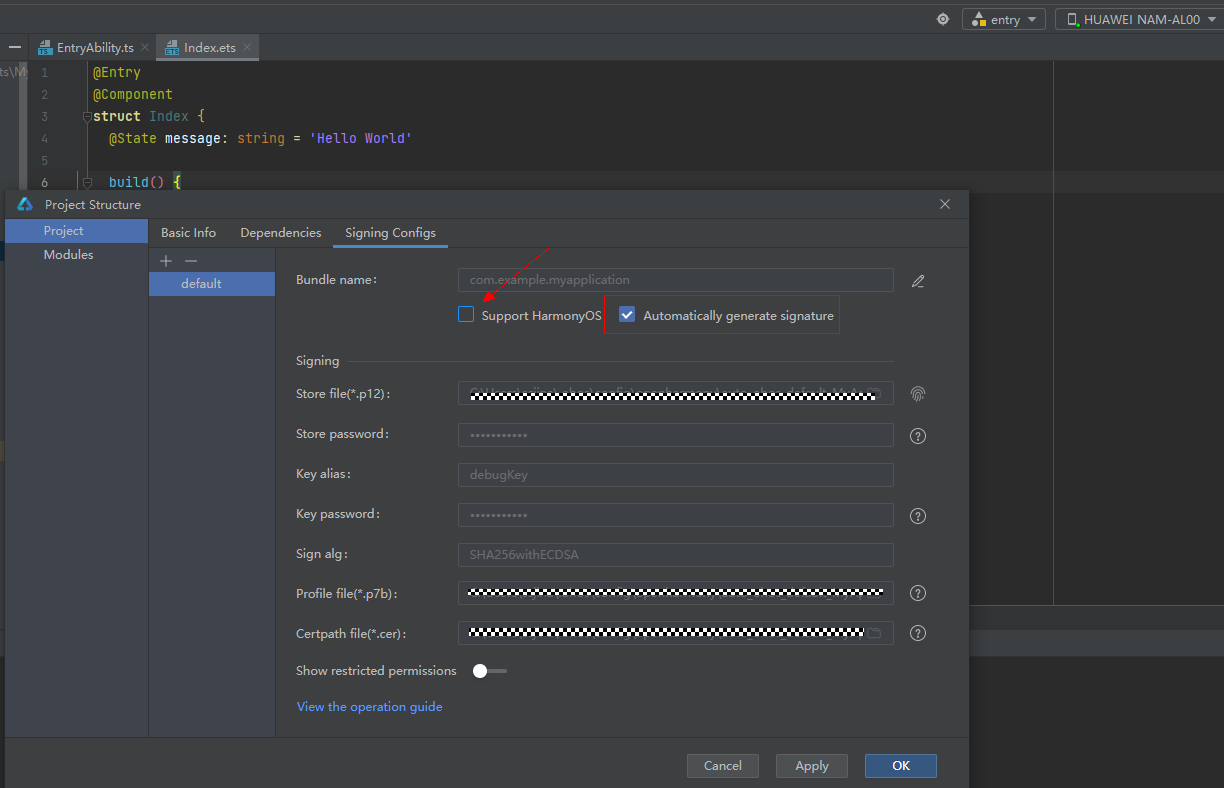Click the folder browse icon in Certpath field

pos(874,633)
